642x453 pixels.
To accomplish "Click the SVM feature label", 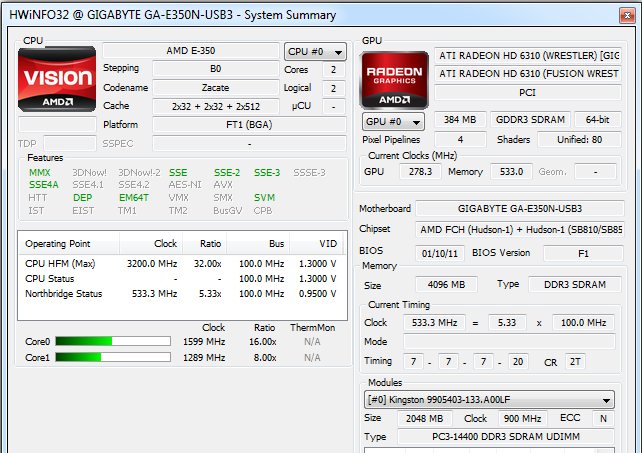I will click(265, 198).
